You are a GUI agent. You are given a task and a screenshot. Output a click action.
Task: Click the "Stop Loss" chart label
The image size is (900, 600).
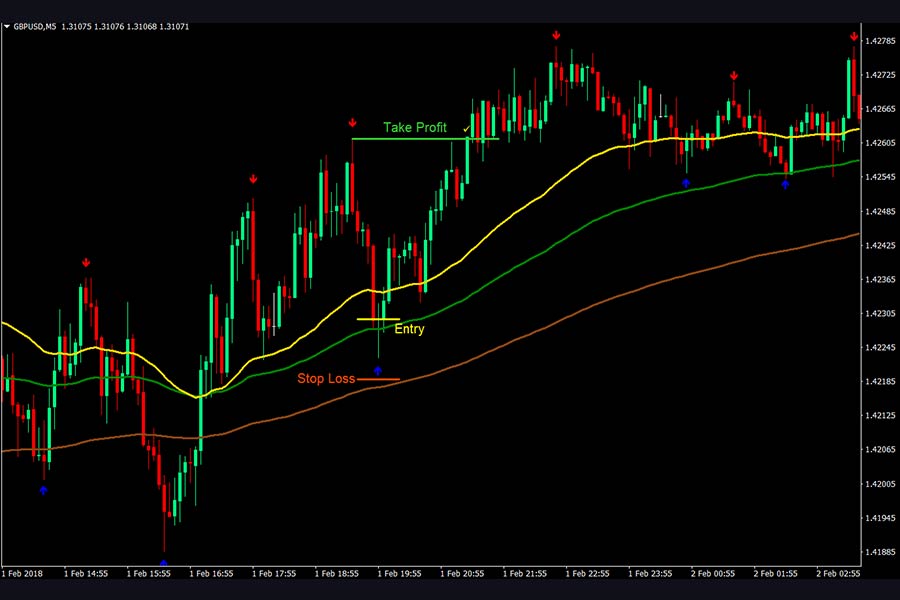pyautogui.click(x=326, y=378)
